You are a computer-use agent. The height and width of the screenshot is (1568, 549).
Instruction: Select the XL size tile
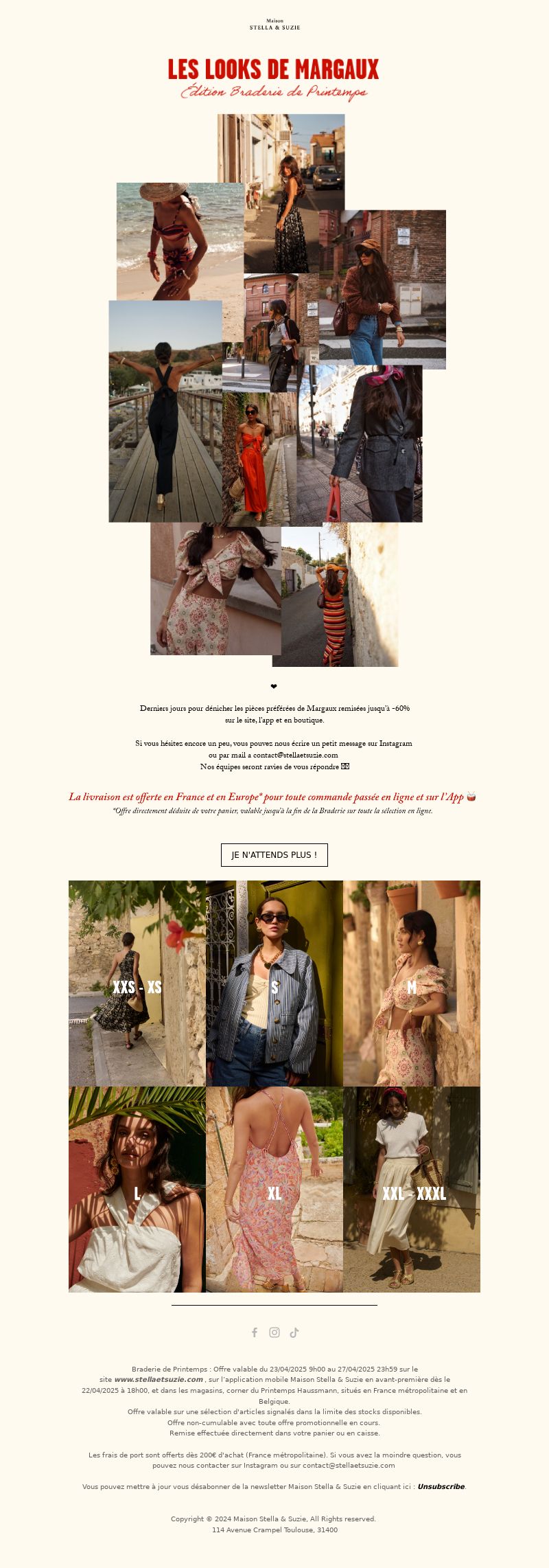point(274,1190)
